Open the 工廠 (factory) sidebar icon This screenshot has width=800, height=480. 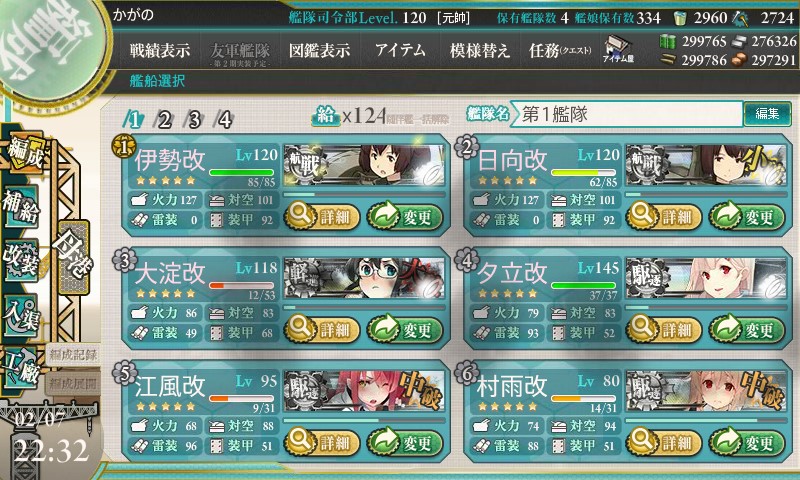pos(20,367)
